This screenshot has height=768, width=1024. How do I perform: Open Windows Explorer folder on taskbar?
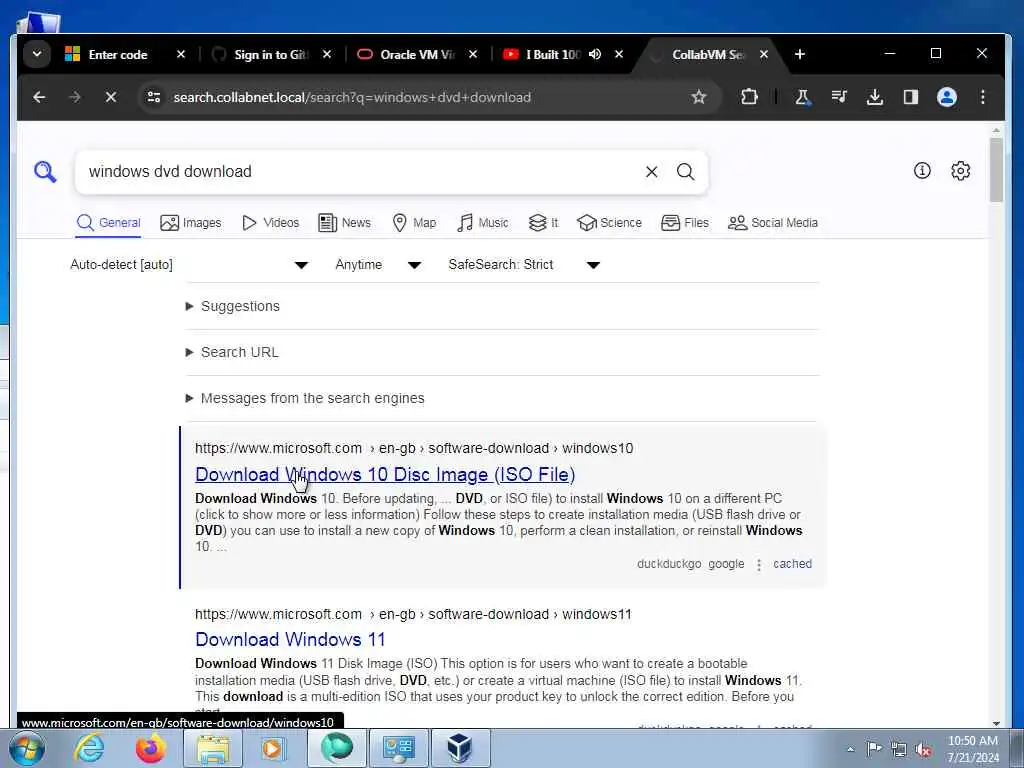tap(213, 748)
